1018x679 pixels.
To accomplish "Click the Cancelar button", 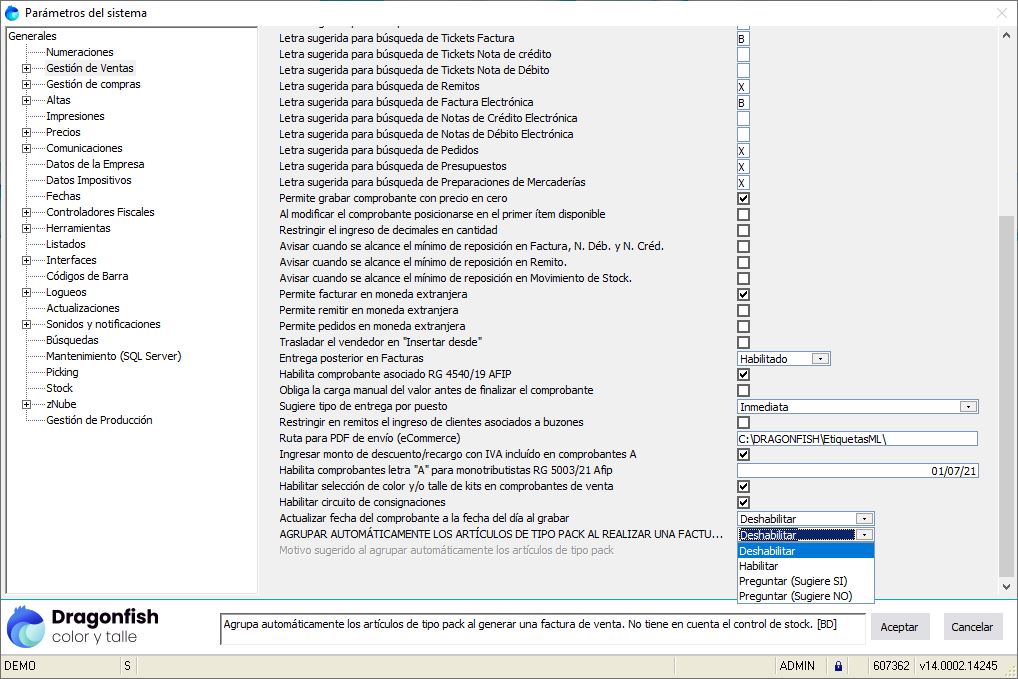I will click(971, 626).
